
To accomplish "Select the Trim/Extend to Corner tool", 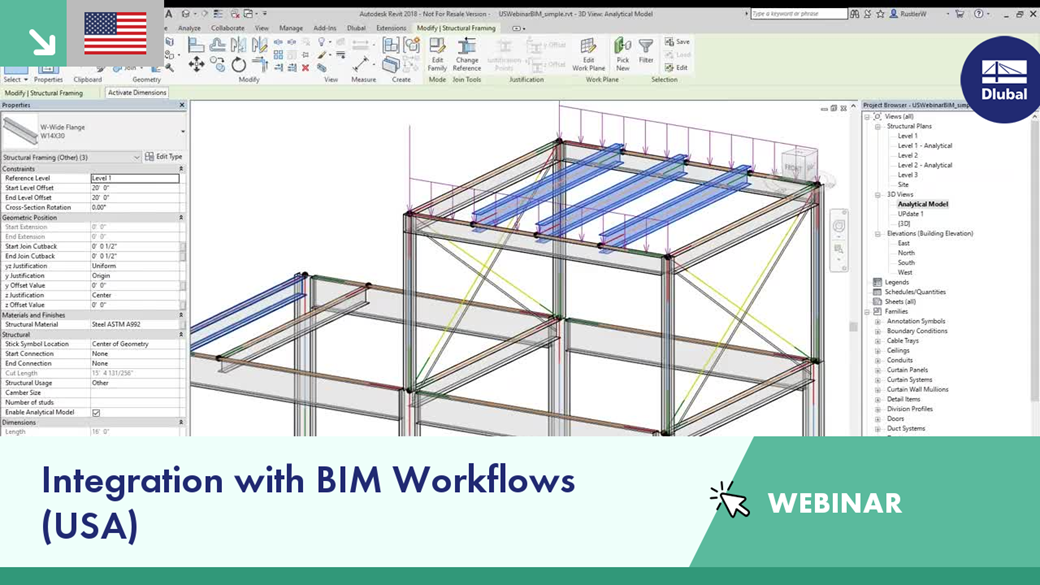I will click(261, 64).
